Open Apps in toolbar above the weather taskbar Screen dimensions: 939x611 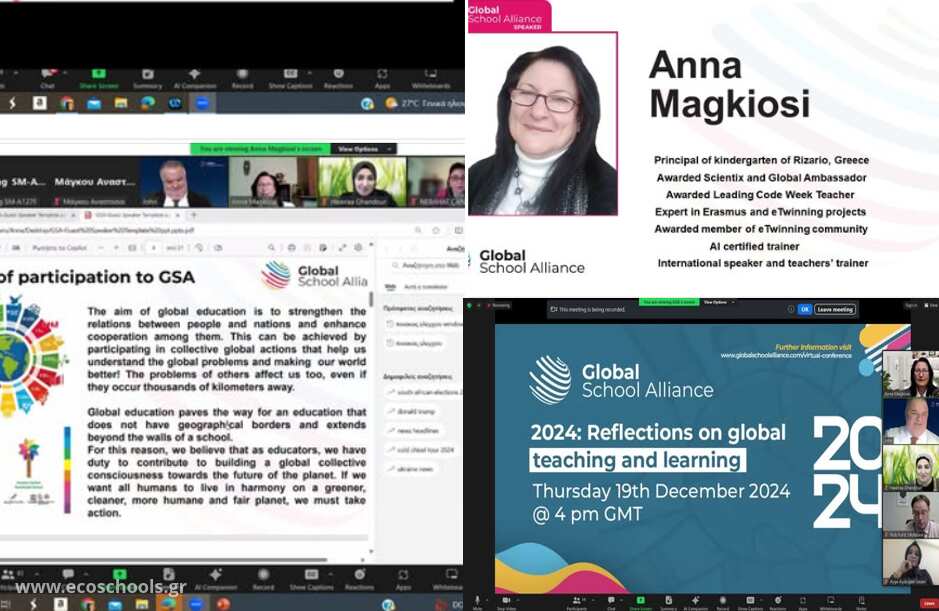coord(382,78)
